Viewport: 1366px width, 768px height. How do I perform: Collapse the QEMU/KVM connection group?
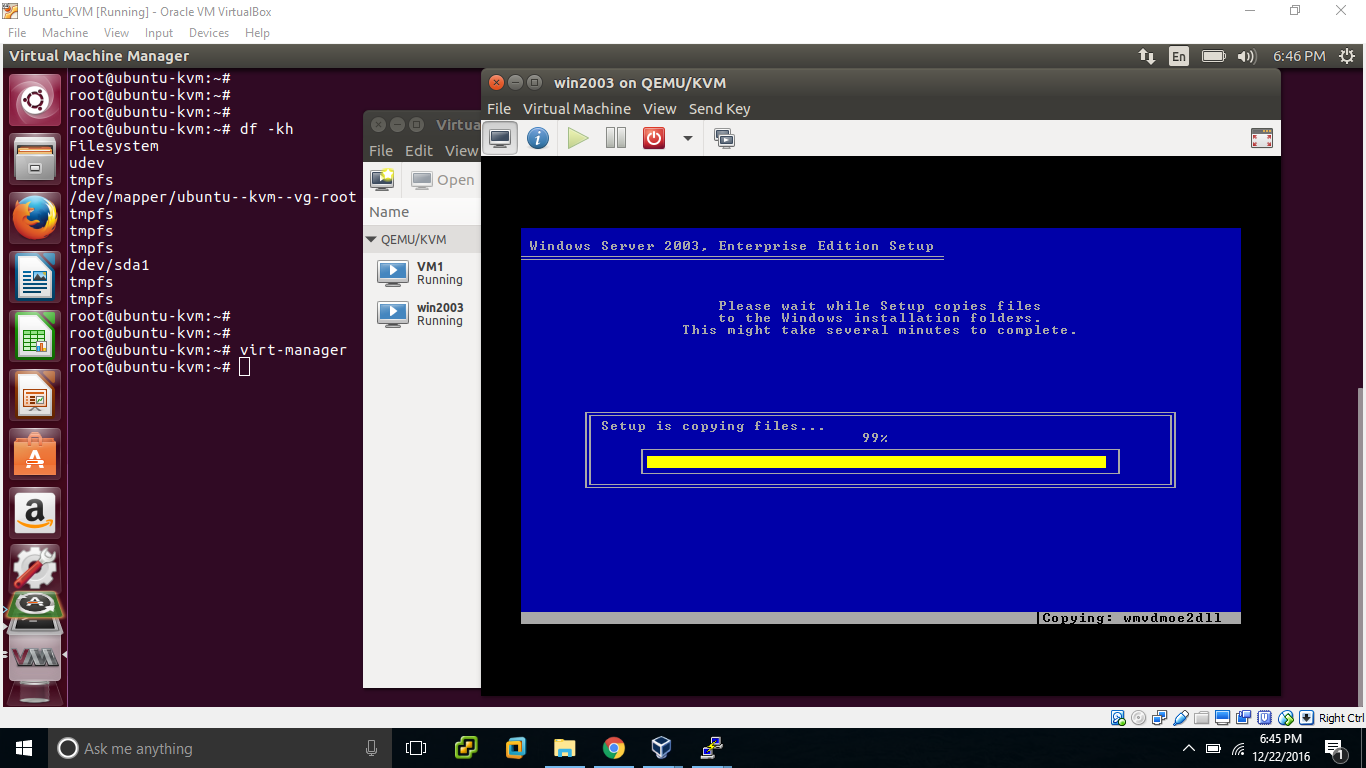372,239
